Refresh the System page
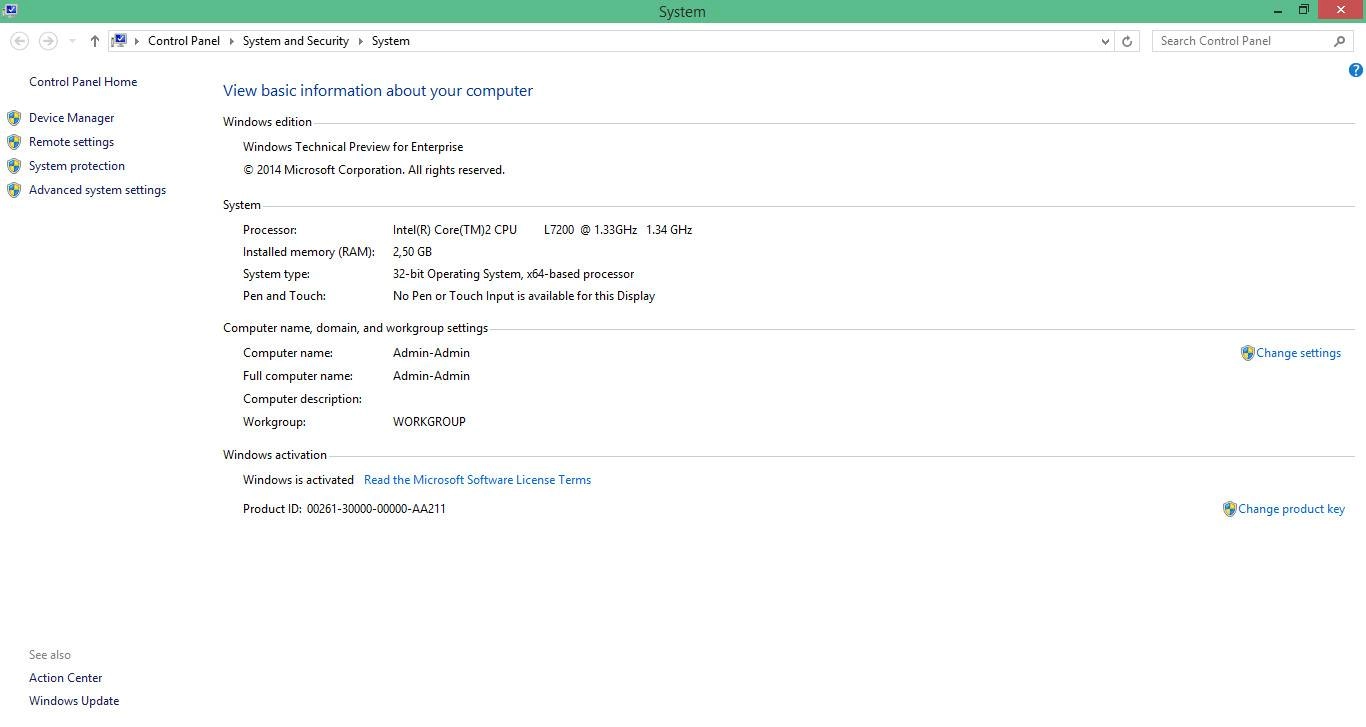 [x=1127, y=41]
